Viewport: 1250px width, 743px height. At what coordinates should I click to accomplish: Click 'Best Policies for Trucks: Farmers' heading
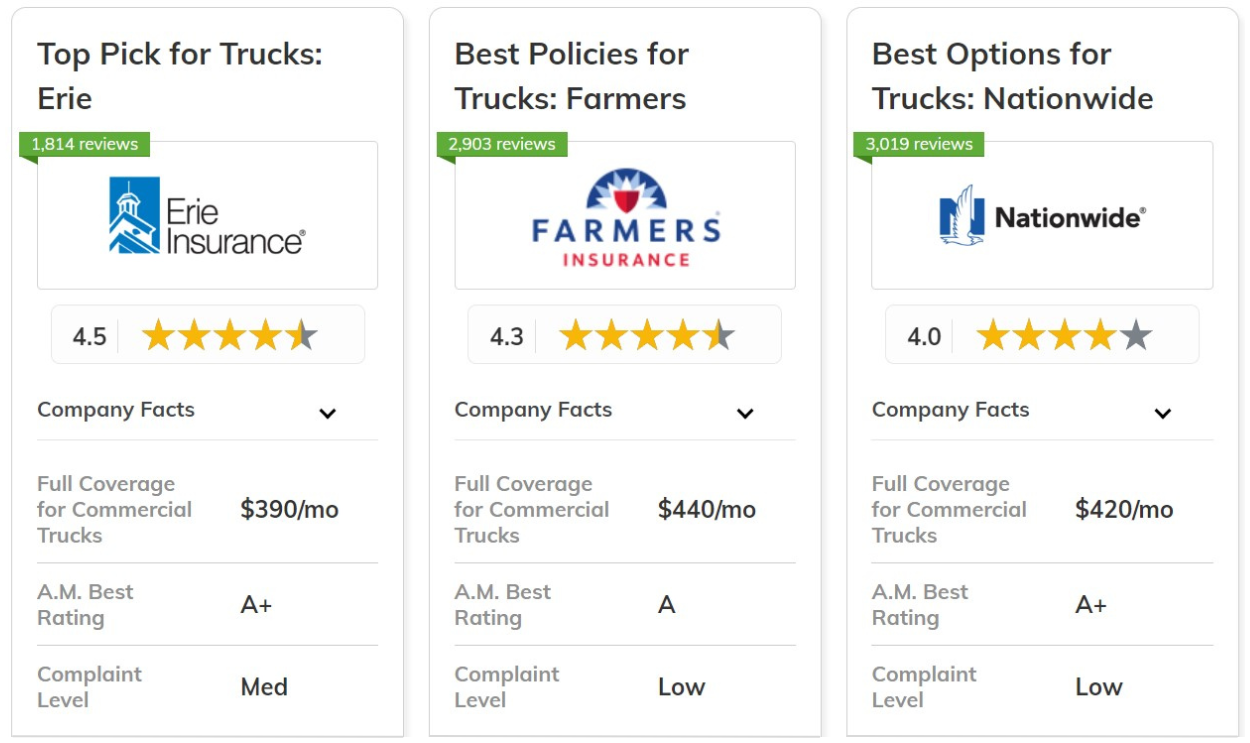tap(571, 76)
